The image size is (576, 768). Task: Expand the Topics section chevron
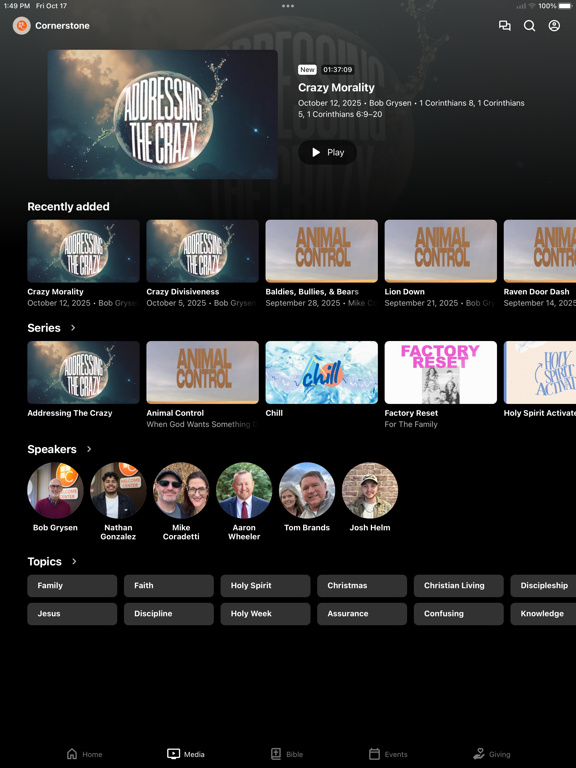74,561
